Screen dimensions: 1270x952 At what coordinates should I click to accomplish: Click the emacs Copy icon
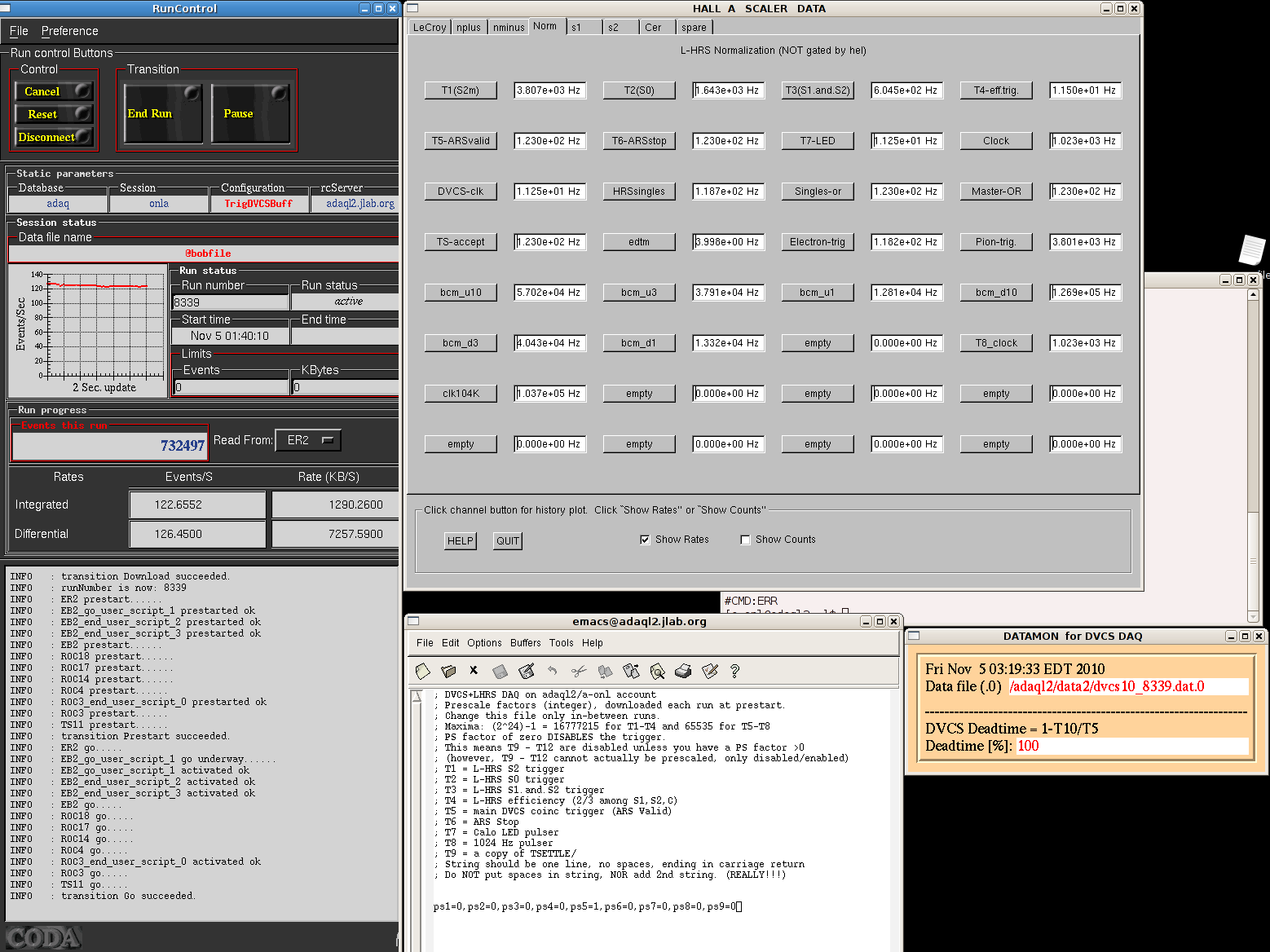click(605, 671)
